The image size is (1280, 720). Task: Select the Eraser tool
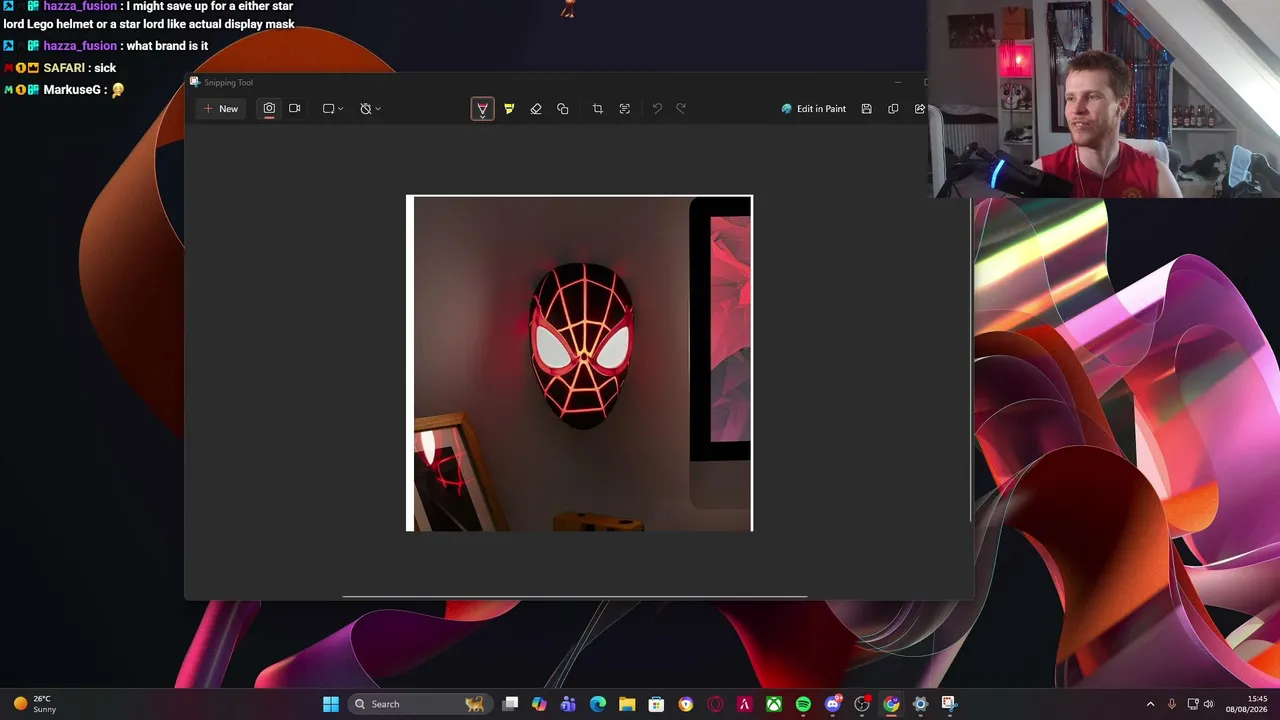coord(536,109)
